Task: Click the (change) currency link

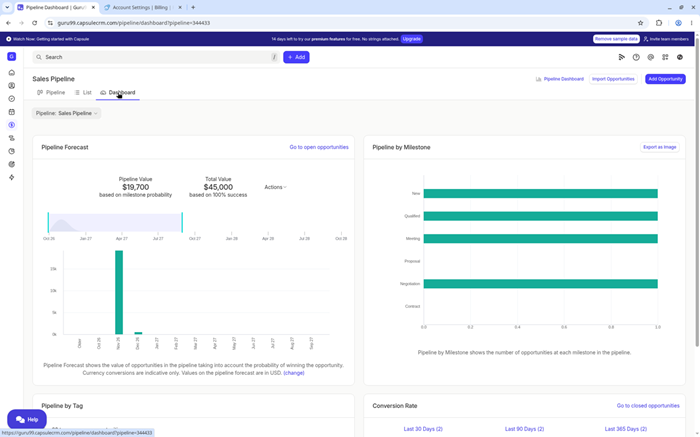Action: click(294, 373)
